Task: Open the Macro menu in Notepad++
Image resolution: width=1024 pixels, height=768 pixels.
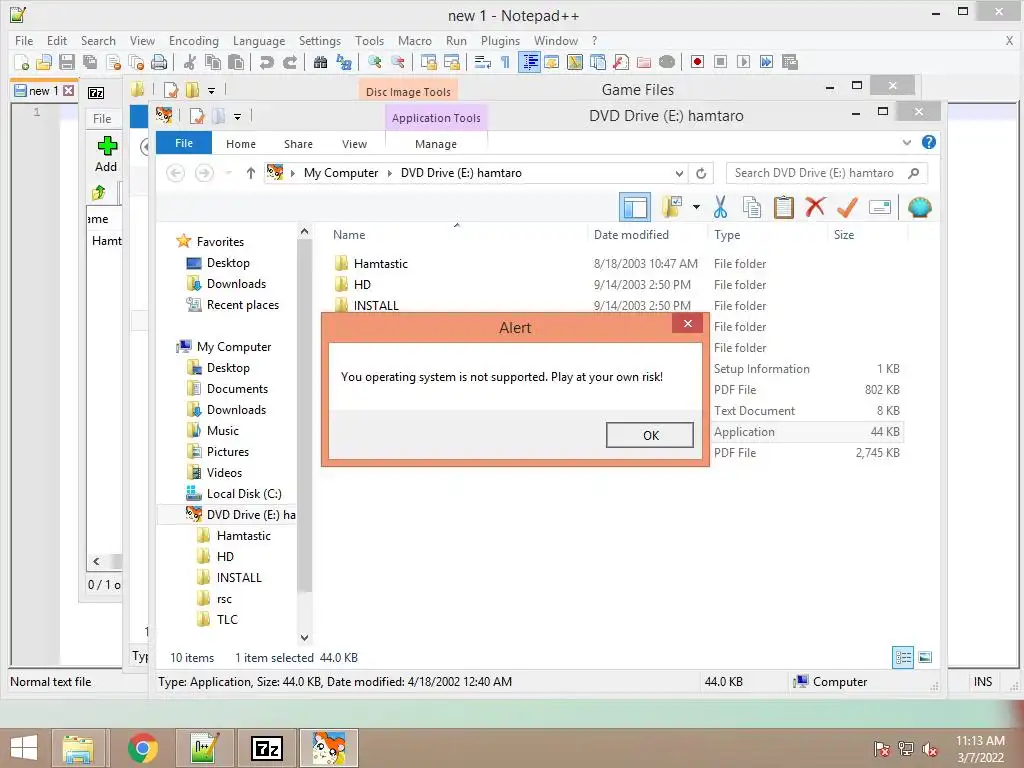Action: (415, 41)
